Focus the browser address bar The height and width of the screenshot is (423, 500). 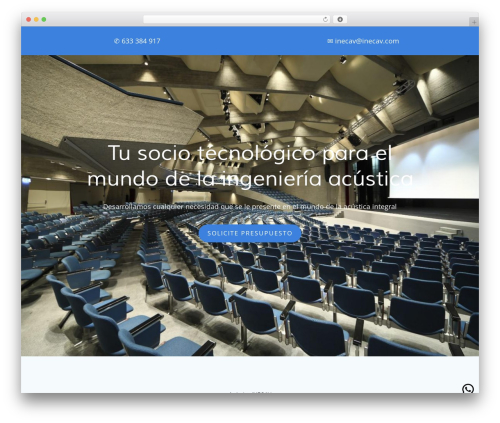(237, 19)
